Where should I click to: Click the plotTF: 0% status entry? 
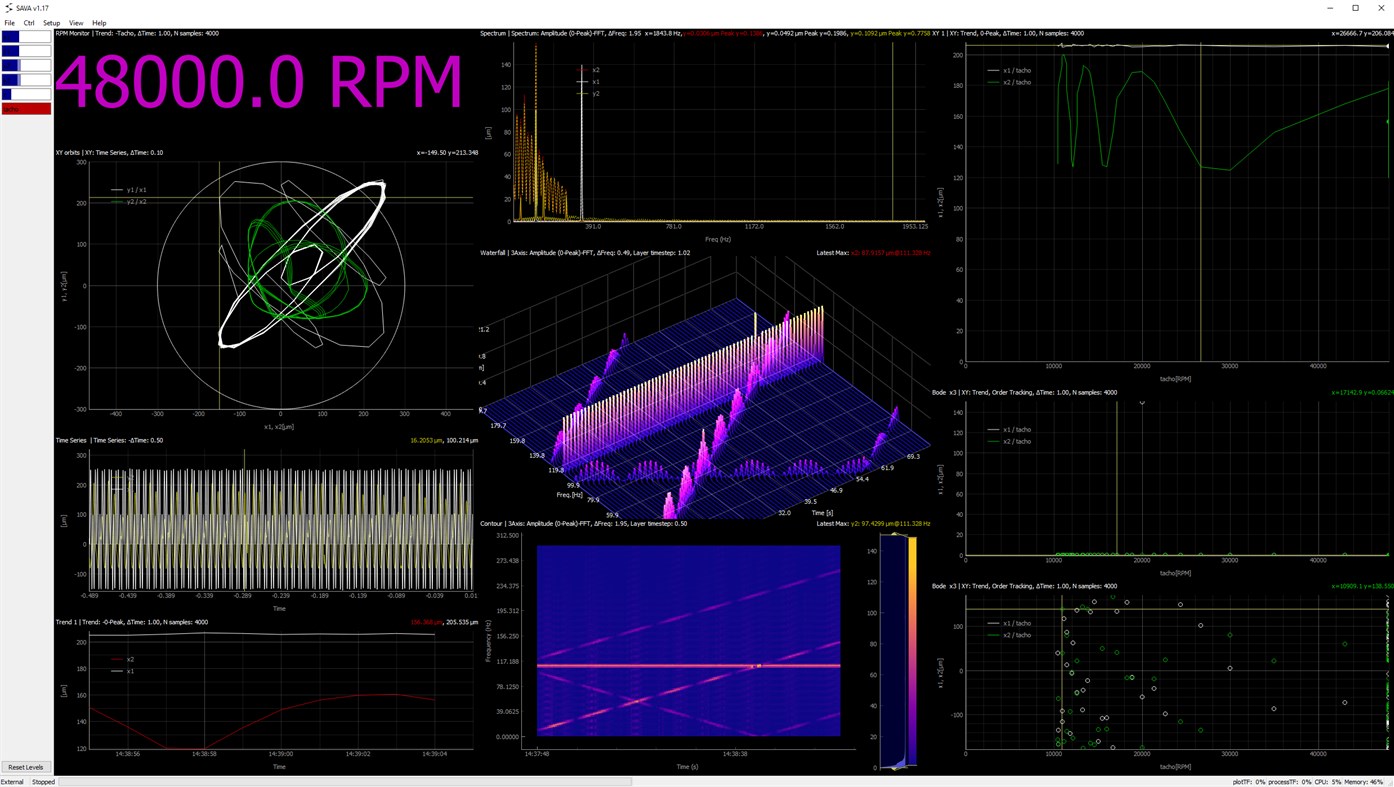coord(1249,782)
